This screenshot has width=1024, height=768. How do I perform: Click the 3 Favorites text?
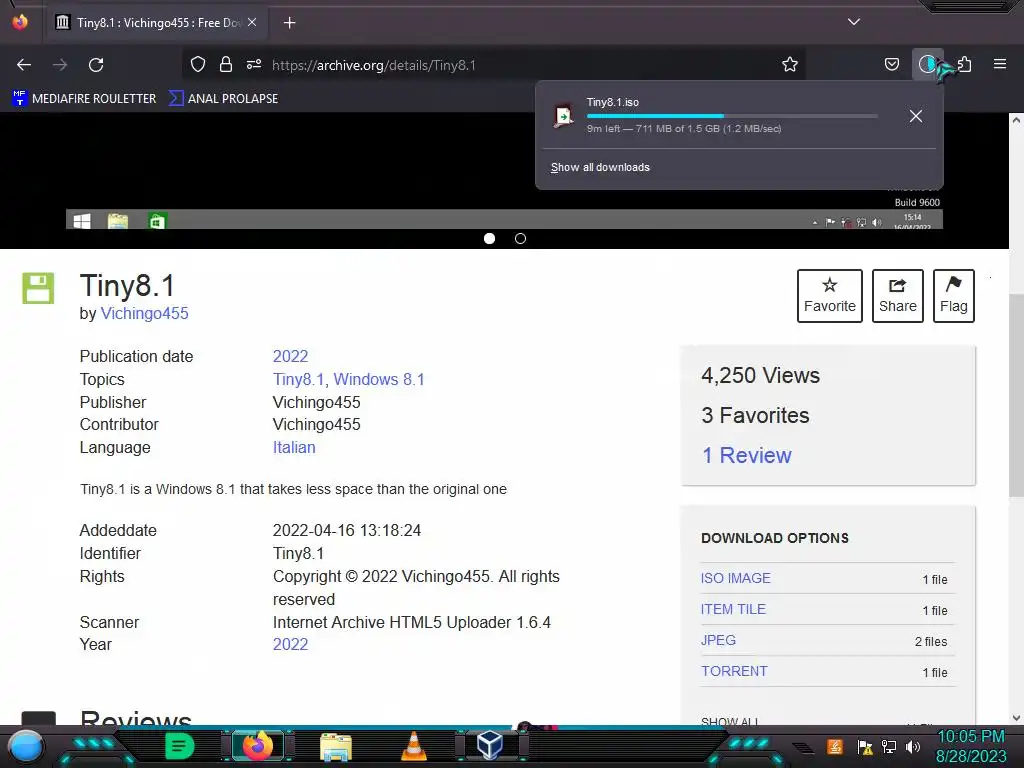[755, 415]
